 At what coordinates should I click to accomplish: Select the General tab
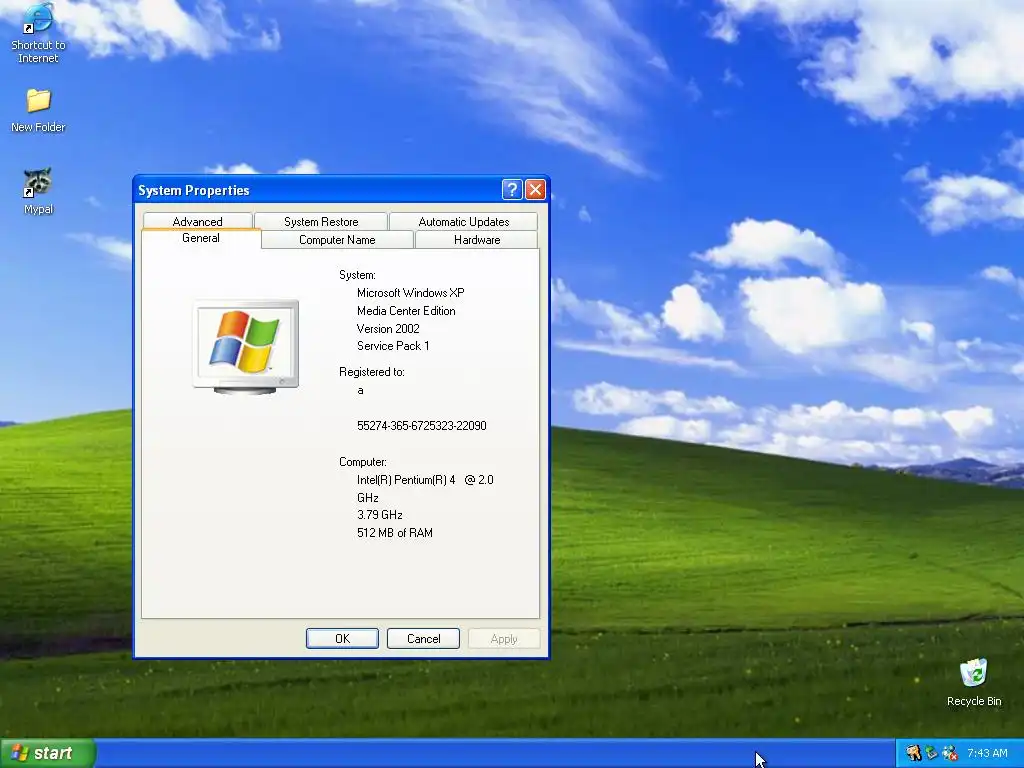click(201, 238)
